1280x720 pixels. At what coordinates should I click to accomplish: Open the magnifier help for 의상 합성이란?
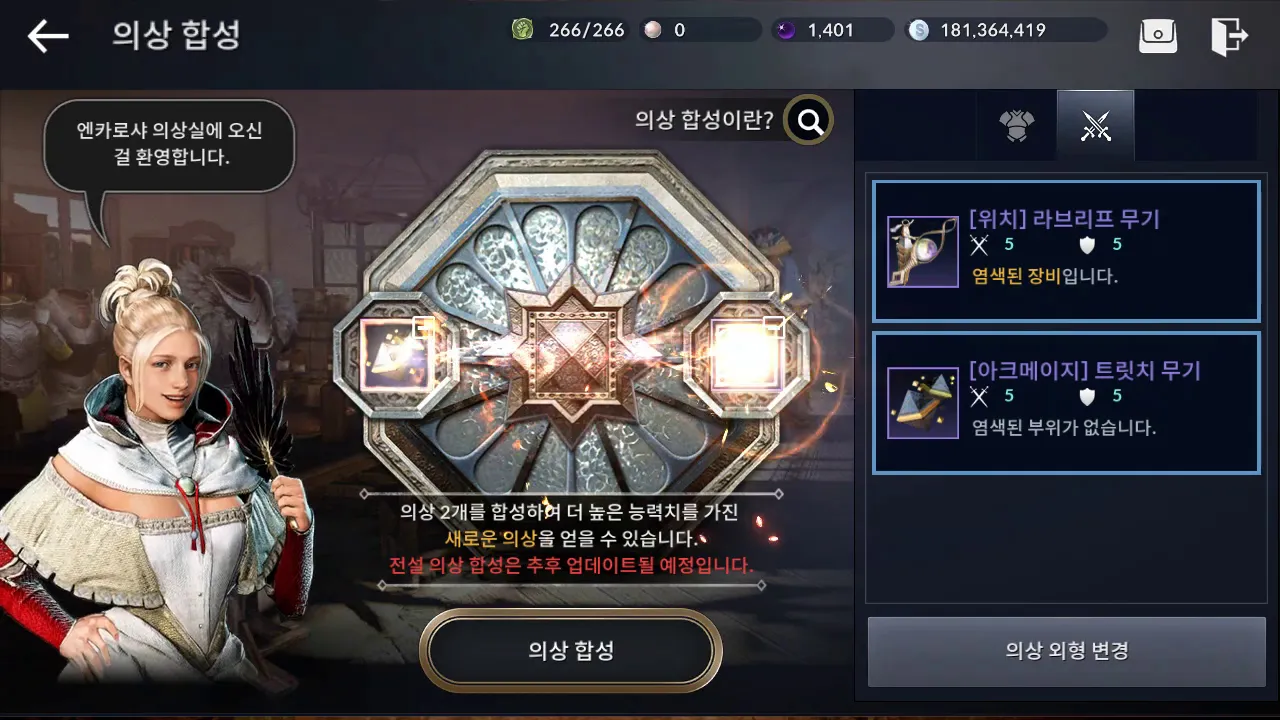point(809,121)
